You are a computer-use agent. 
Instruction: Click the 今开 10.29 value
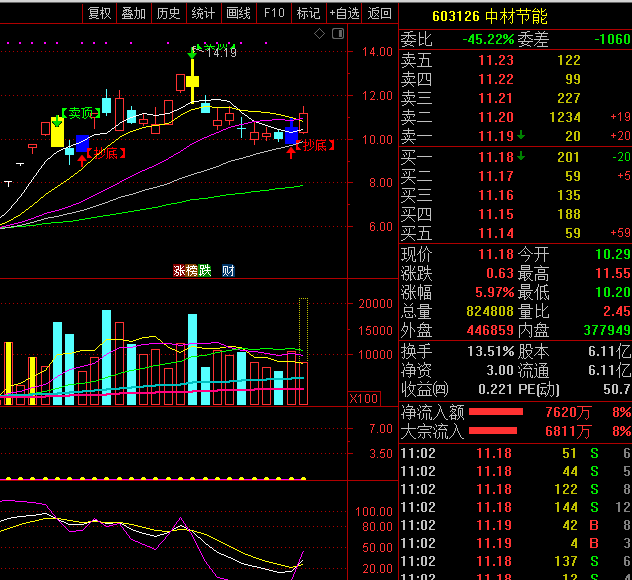(613, 254)
